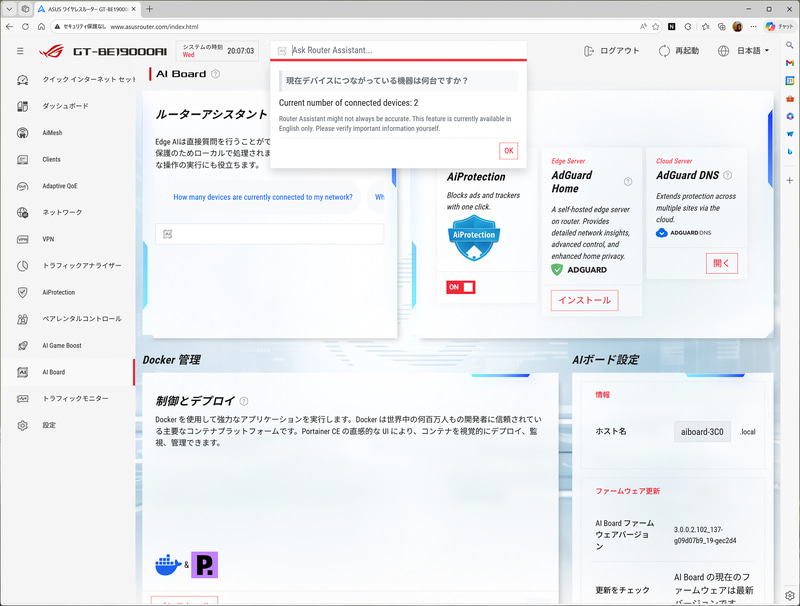The height and width of the screenshot is (606, 800).
Task: Click the browser profile avatar
Action: tap(737, 27)
